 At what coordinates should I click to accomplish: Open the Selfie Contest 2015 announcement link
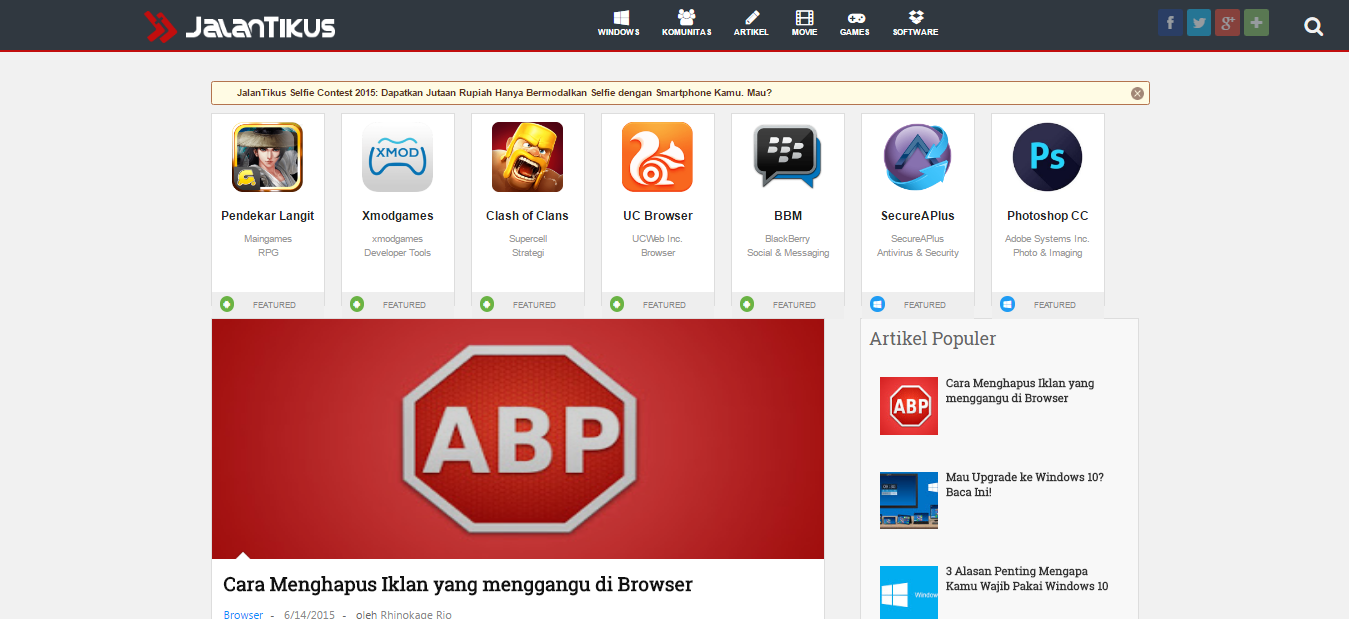click(x=504, y=93)
